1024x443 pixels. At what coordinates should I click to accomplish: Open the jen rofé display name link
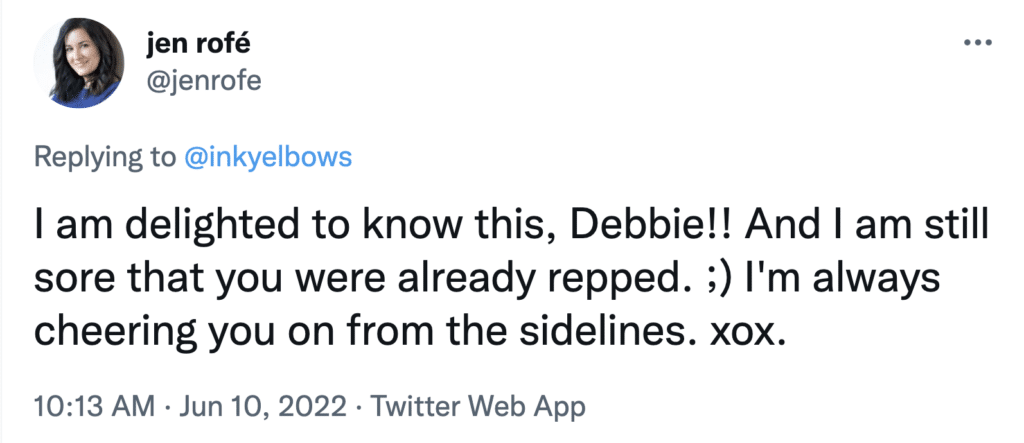198,46
